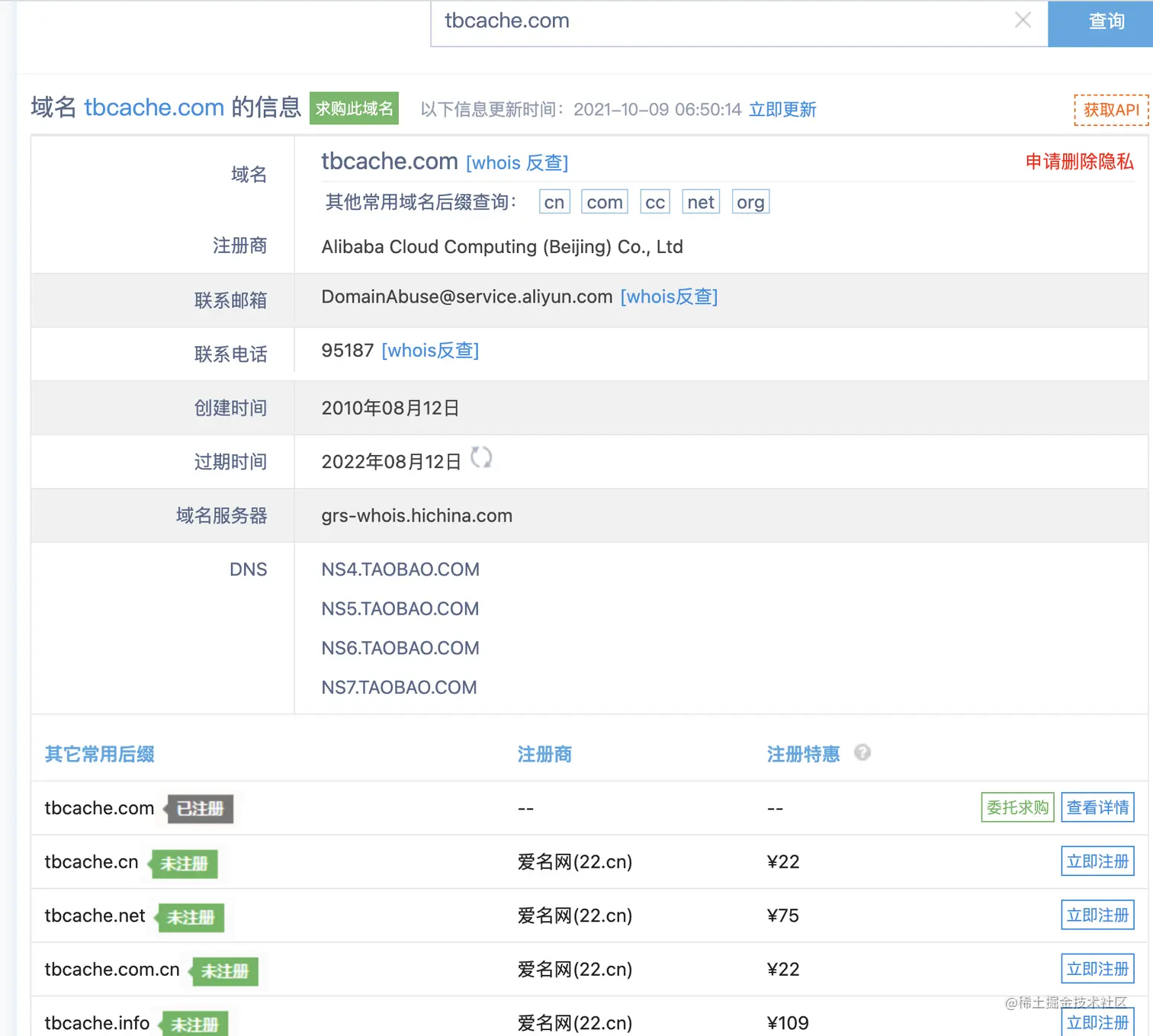Viewport: 1153px width, 1036px height.
Task: Click whois反查 beside phone 95187
Action: pyautogui.click(x=430, y=351)
